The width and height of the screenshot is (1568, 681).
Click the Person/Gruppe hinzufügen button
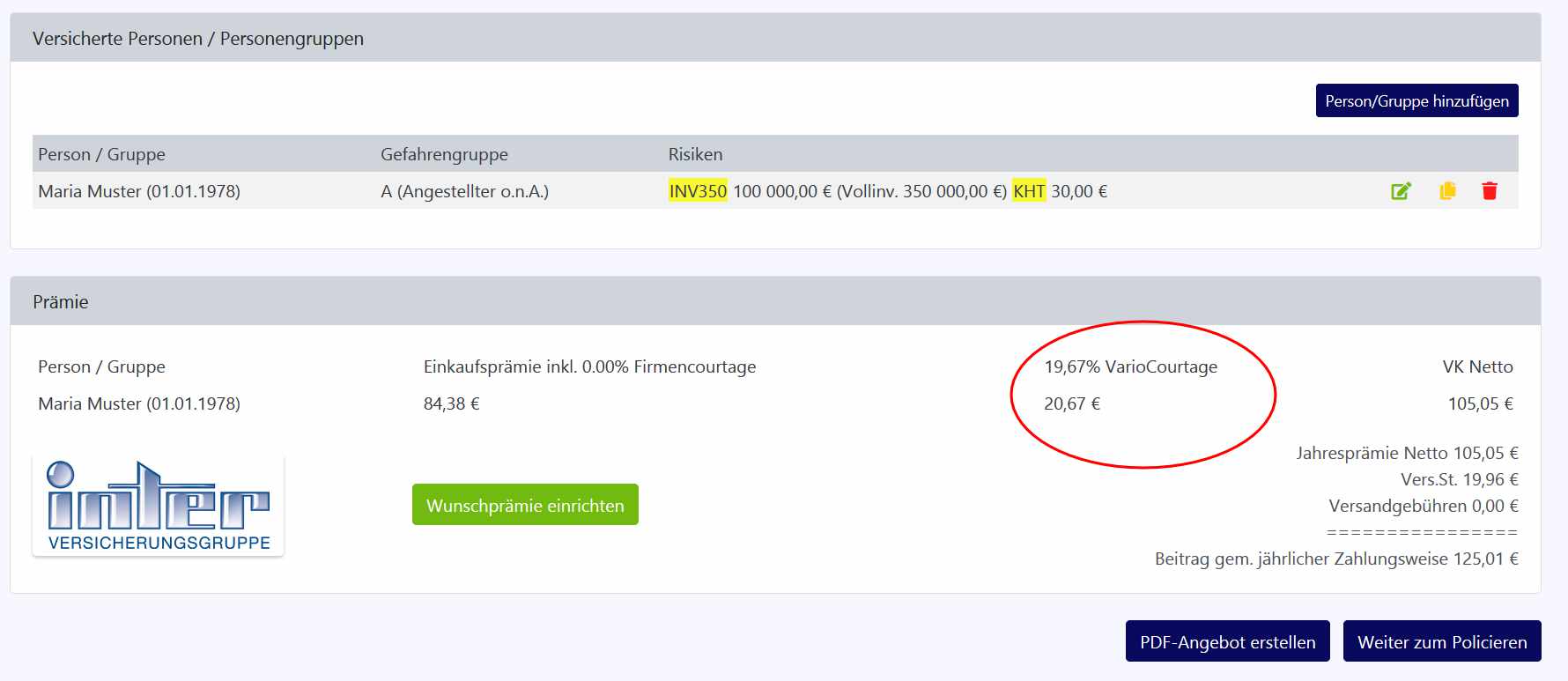(x=1416, y=100)
